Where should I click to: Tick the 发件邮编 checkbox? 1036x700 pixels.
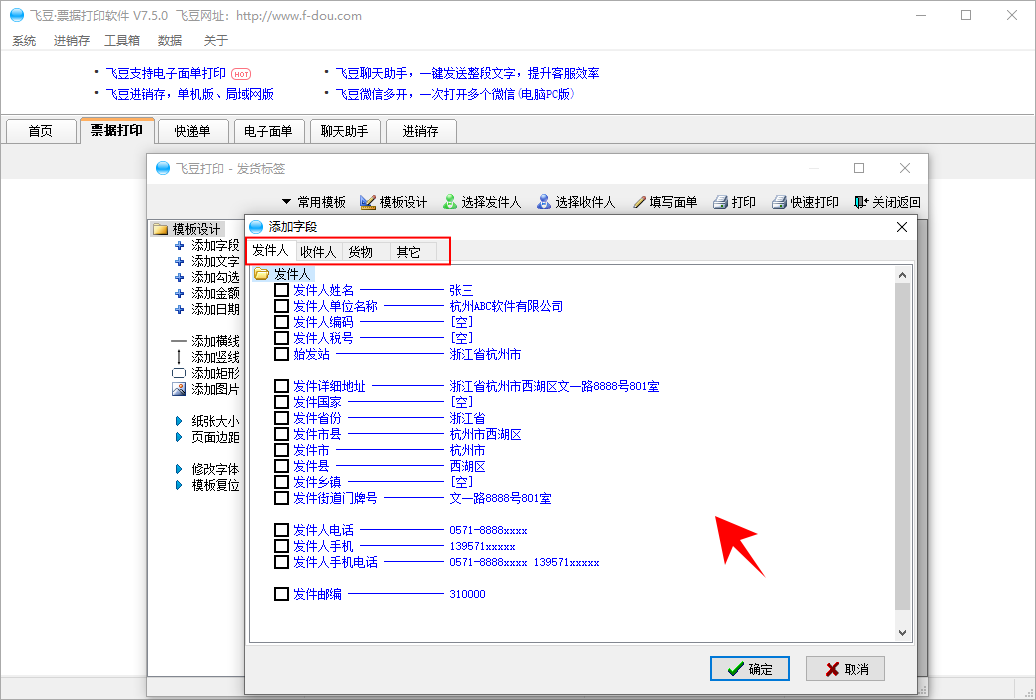[281, 594]
